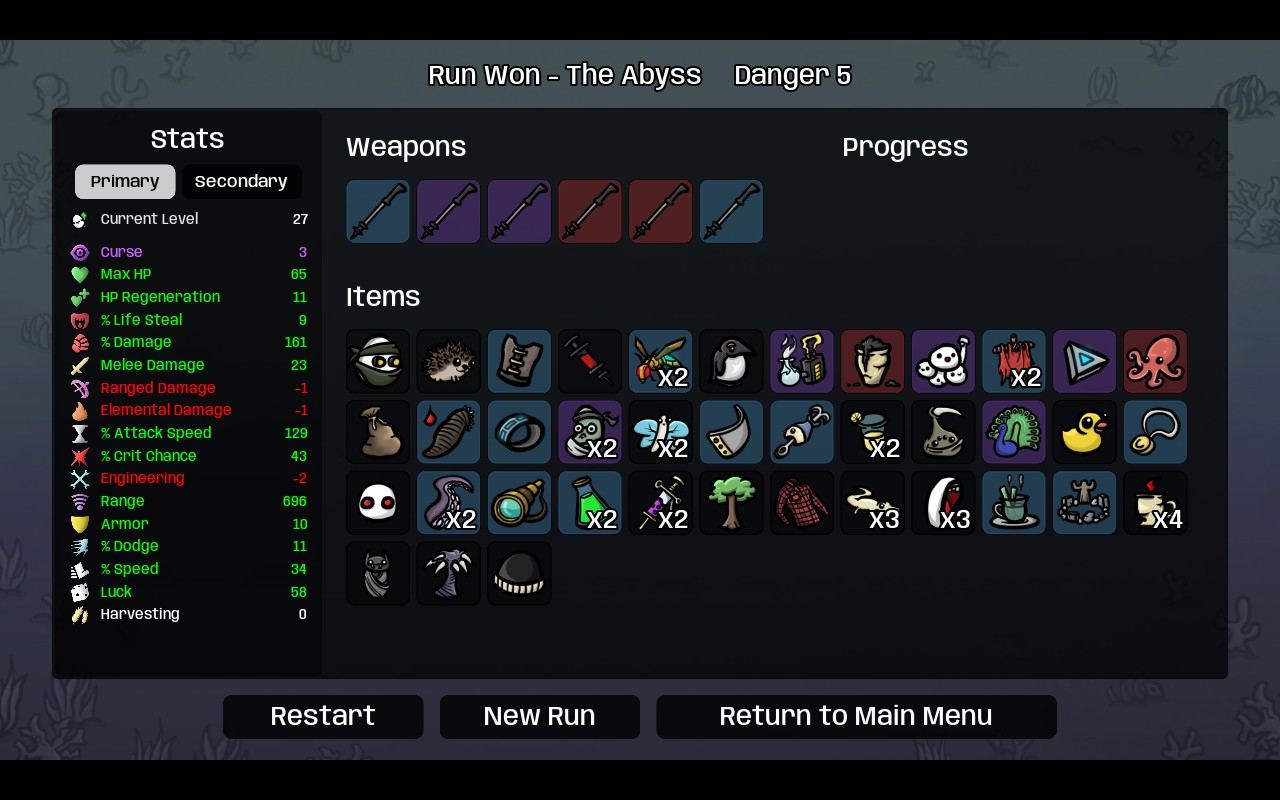This screenshot has height=800, width=1280.
Task: Click the black beanie hat item
Action: click(519, 574)
